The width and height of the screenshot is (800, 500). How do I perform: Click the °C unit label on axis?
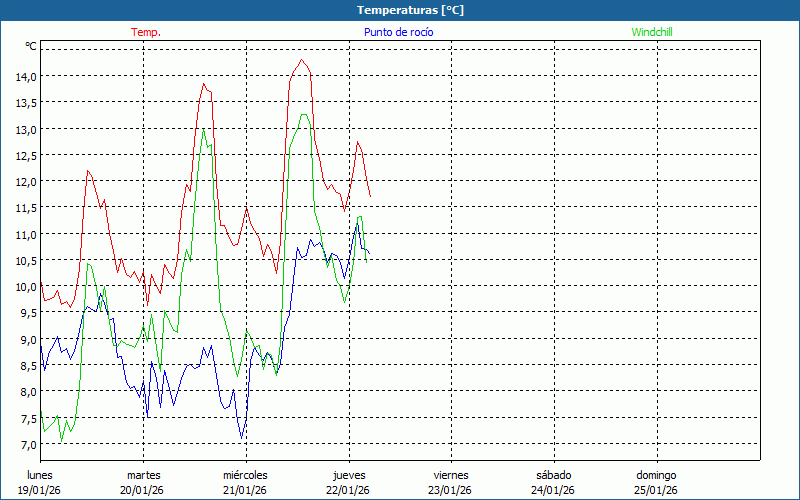coord(31,46)
